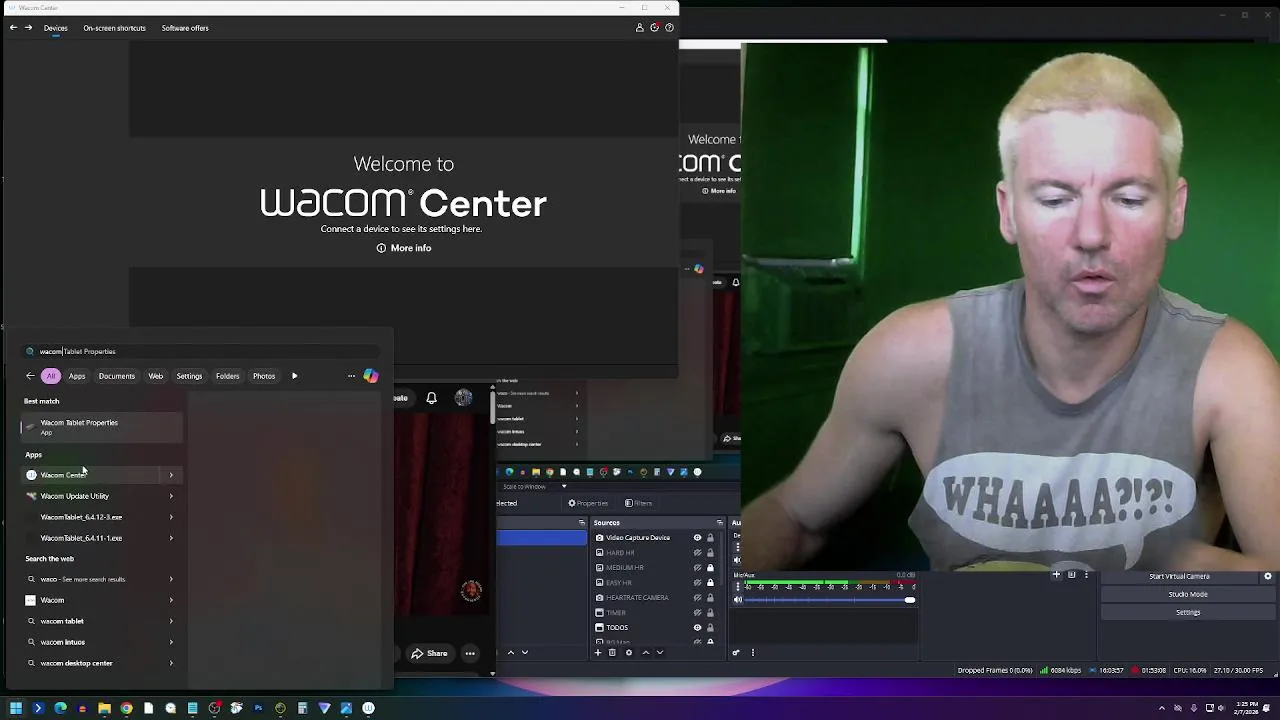
Task: Open source properties gear in the OBS Sources toolbar
Action: (x=628, y=652)
